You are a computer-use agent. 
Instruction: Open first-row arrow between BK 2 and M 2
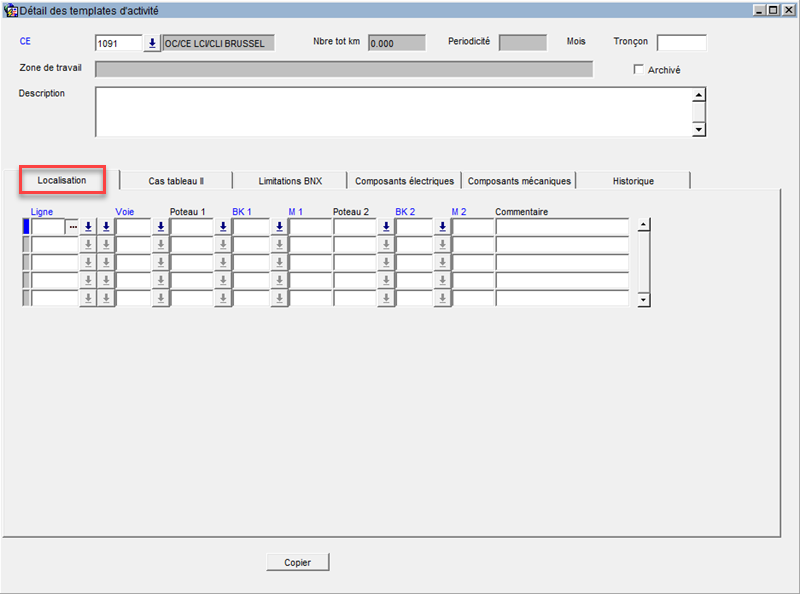click(x=442, y=227)
